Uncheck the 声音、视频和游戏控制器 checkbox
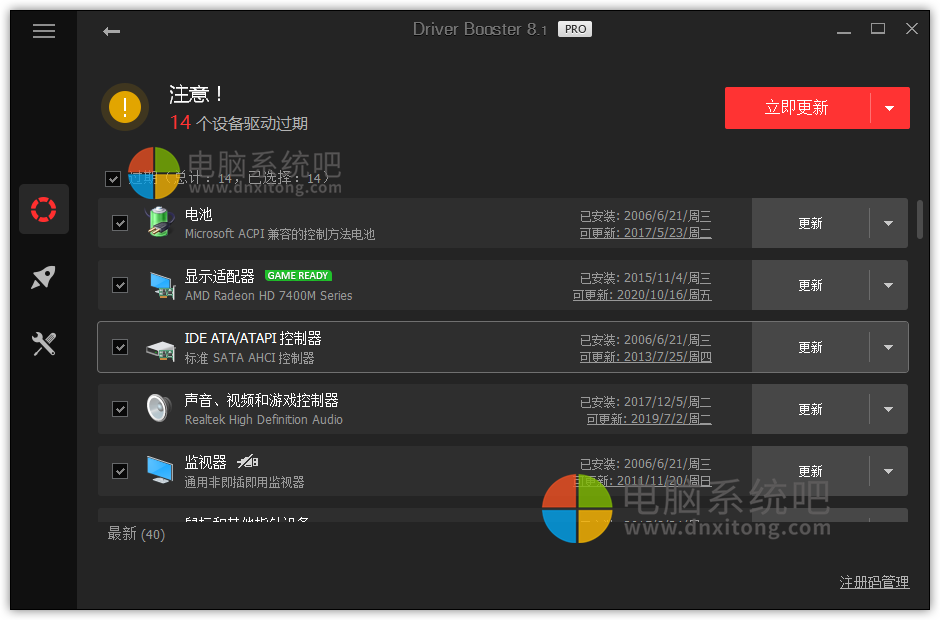The image size is (940, 620). pyautogui.click(x=120, y=409)
